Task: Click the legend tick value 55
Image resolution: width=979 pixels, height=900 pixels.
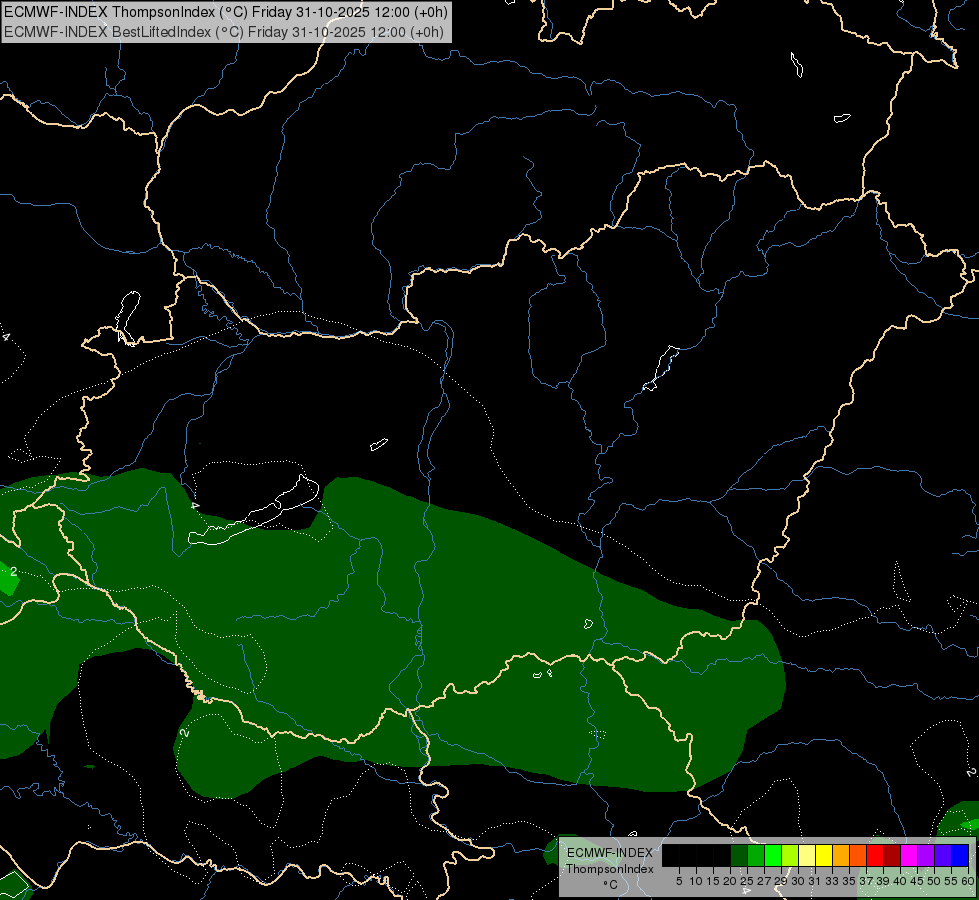Action: [x=952, y=881]
